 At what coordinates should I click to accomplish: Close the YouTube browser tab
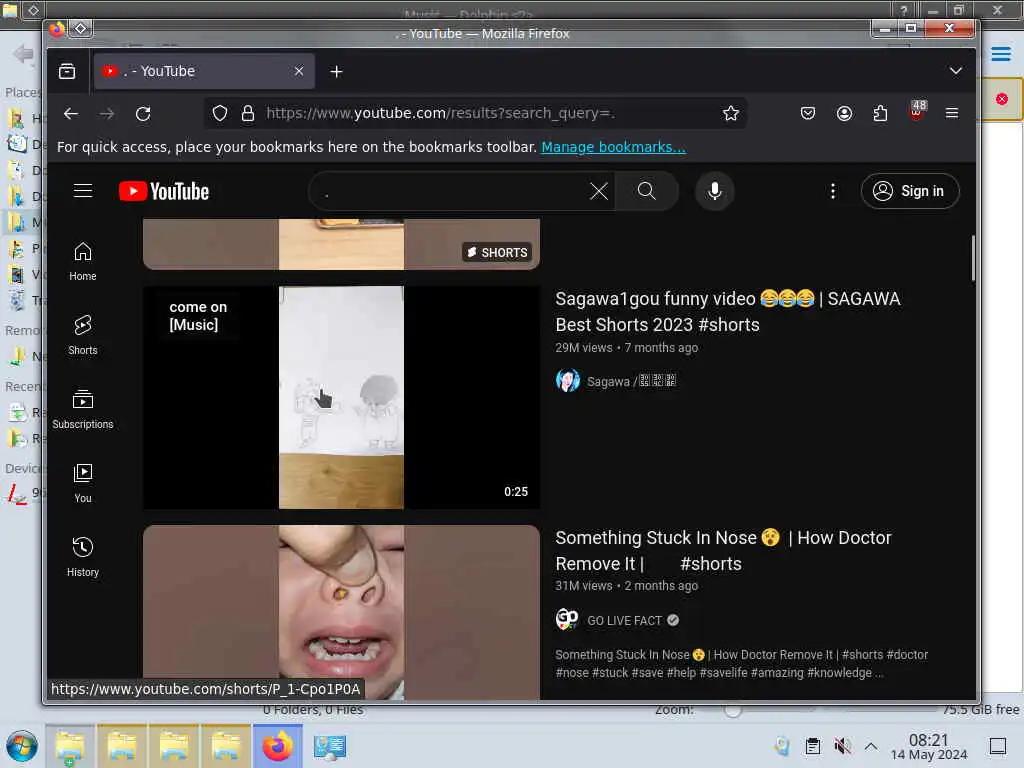pyautogui.click(x=298, y=71)
